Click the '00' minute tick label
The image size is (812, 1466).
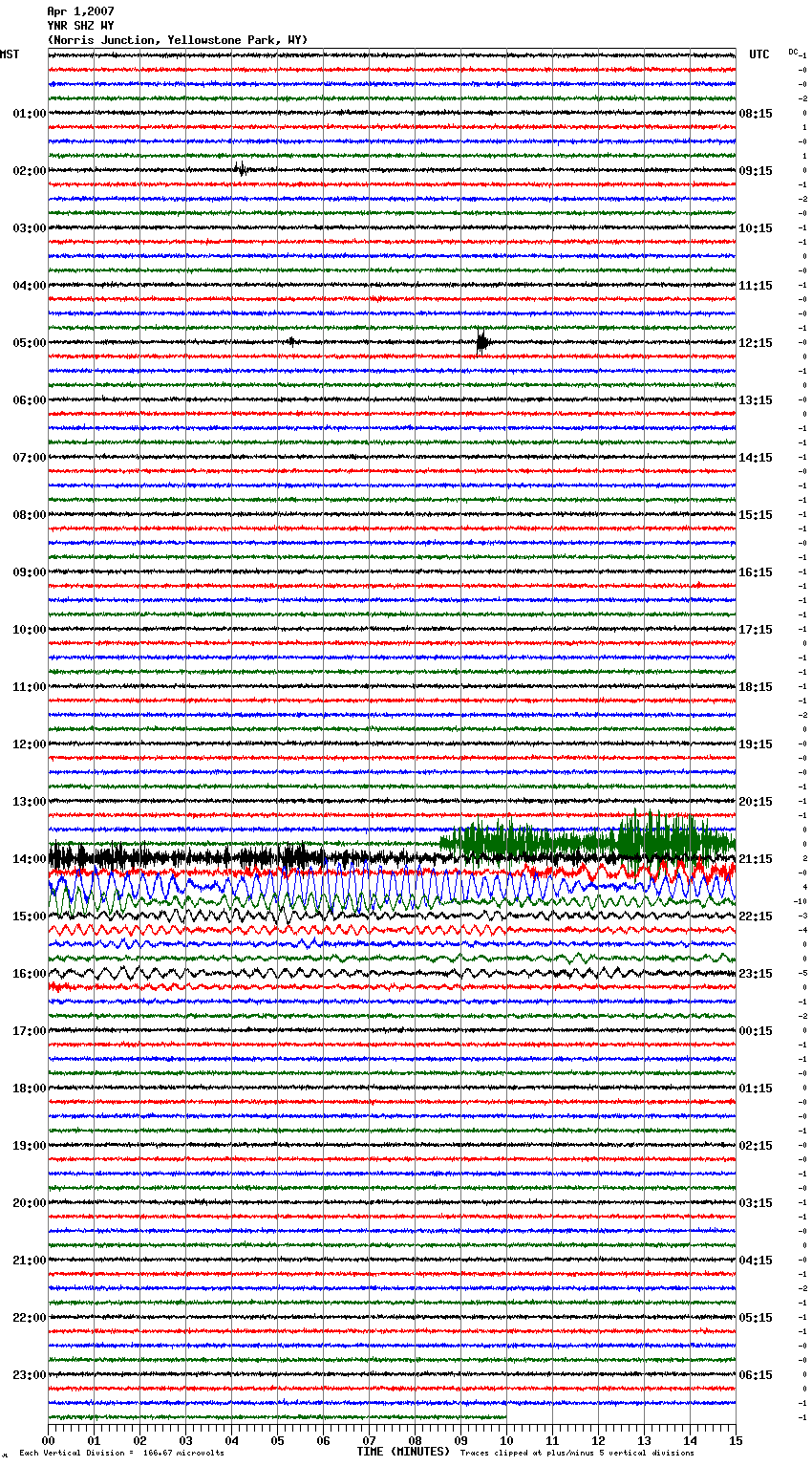[48, 1440]
